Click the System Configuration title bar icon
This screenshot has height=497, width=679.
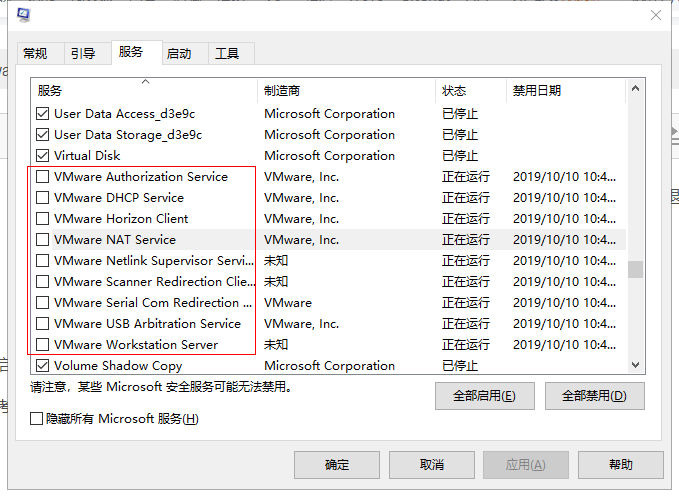point(23,15)
